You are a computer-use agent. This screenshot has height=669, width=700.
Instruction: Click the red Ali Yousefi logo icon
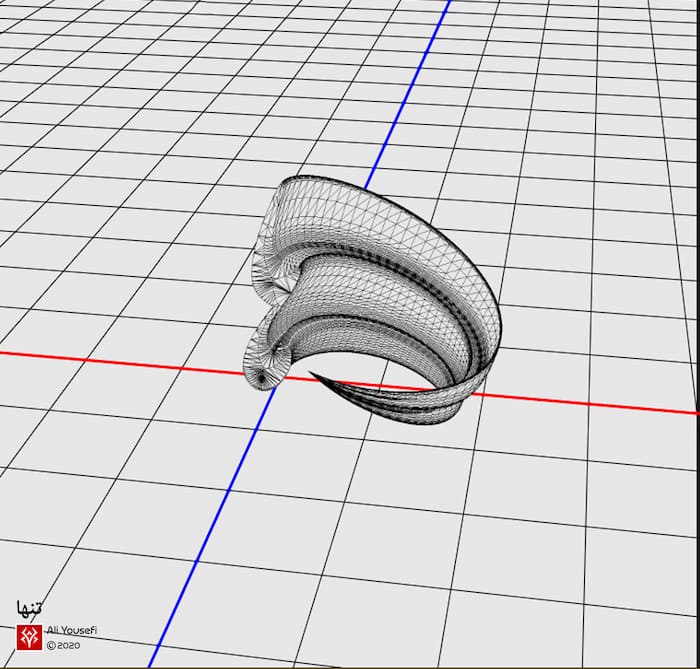click(29, 637)
